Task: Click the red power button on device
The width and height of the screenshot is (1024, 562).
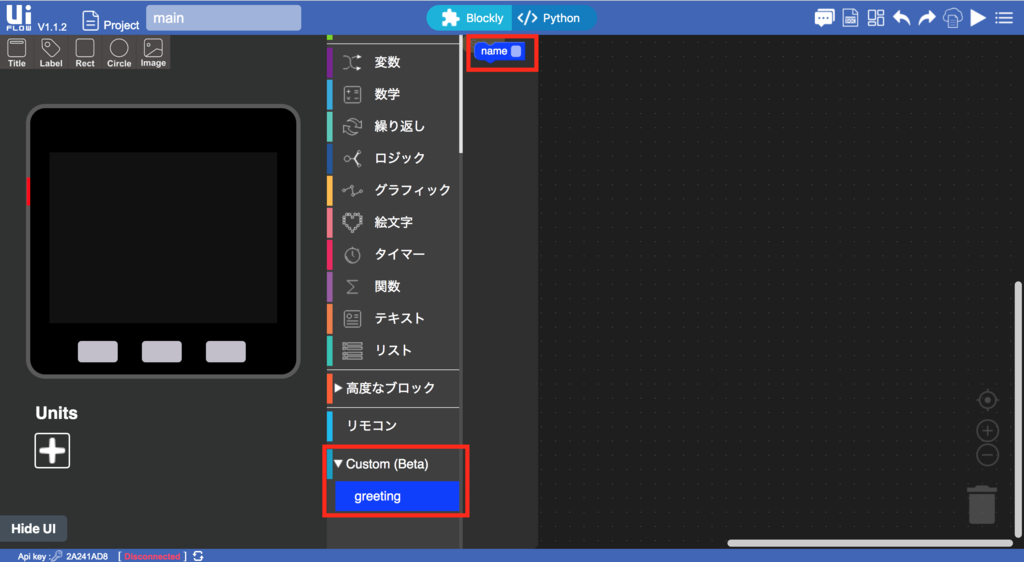Action: coord(28,191)
